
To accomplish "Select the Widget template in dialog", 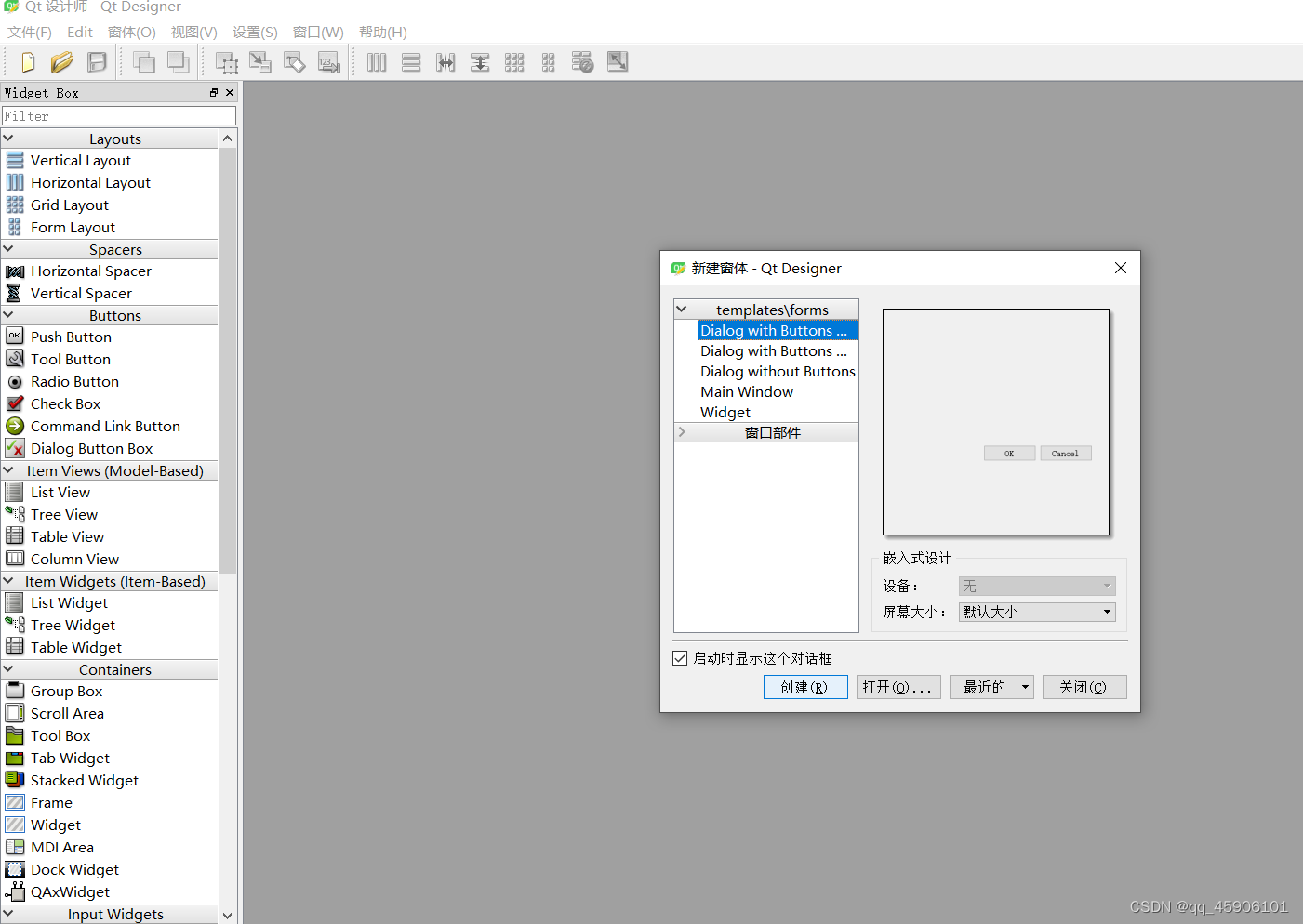I will pos(725,413).
